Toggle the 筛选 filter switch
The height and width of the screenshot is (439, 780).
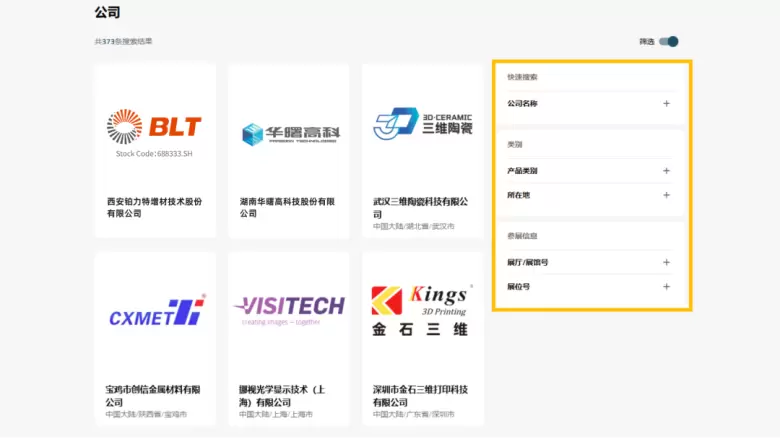tap(669, 42)
